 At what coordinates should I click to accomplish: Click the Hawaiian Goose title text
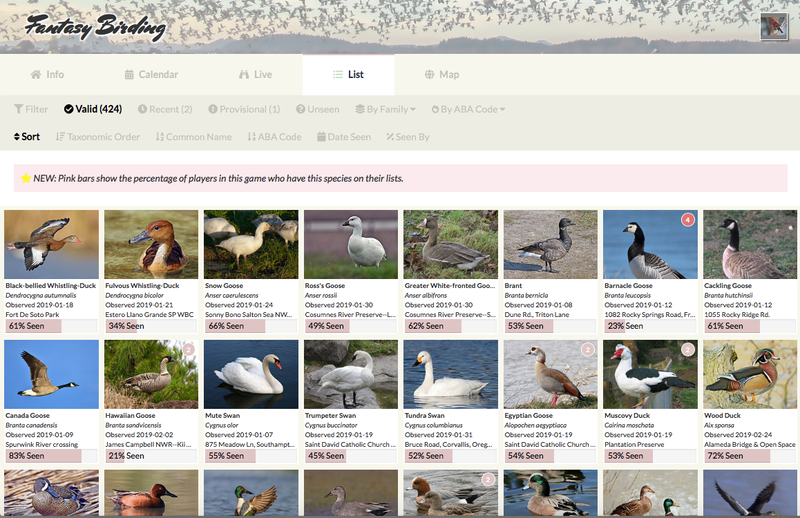pos(130,415)
